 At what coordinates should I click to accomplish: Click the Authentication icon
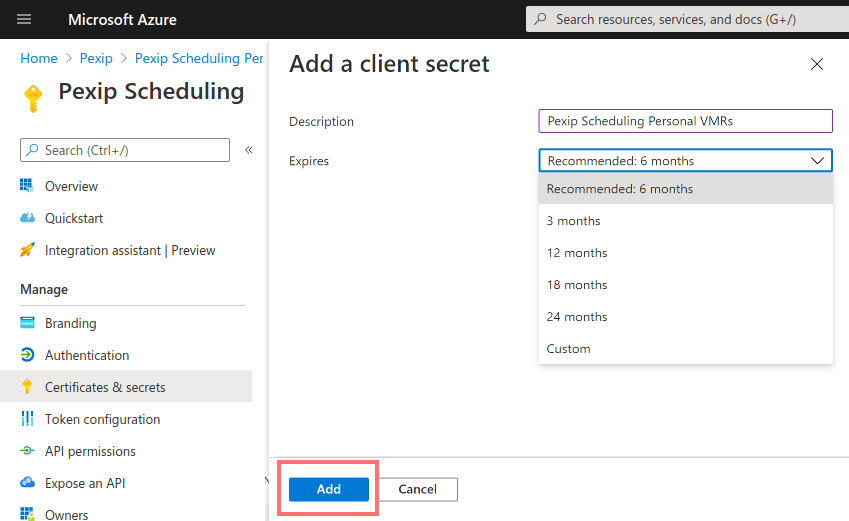tap(27, 355)
